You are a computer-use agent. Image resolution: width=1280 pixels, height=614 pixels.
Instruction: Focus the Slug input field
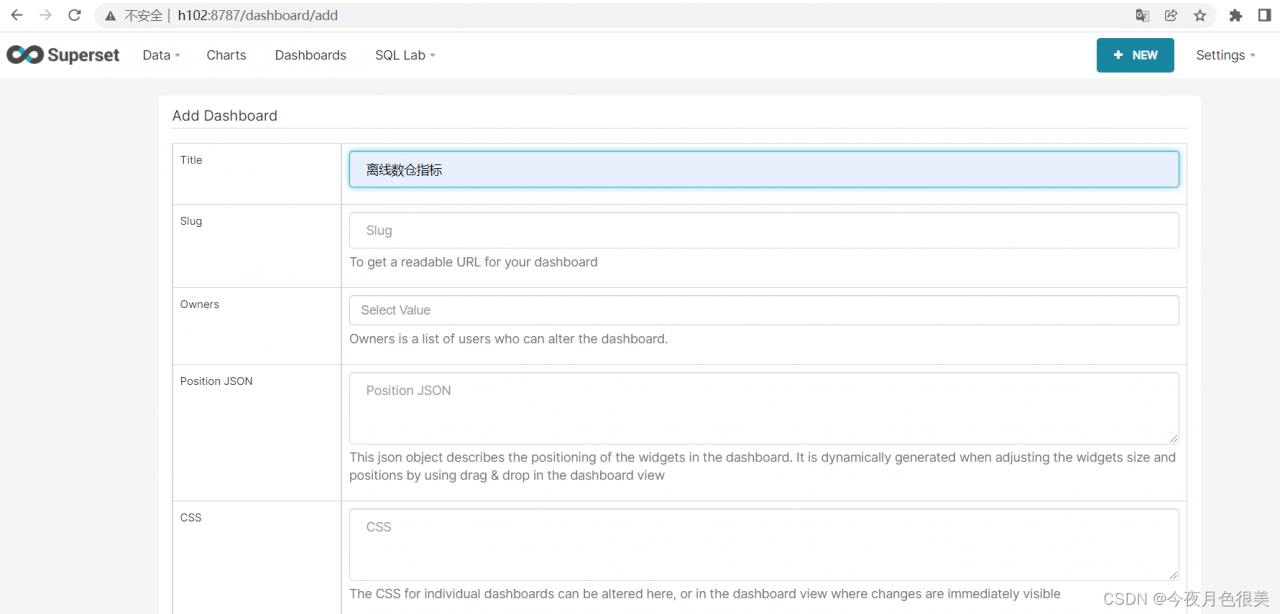[x=764, y=230]
